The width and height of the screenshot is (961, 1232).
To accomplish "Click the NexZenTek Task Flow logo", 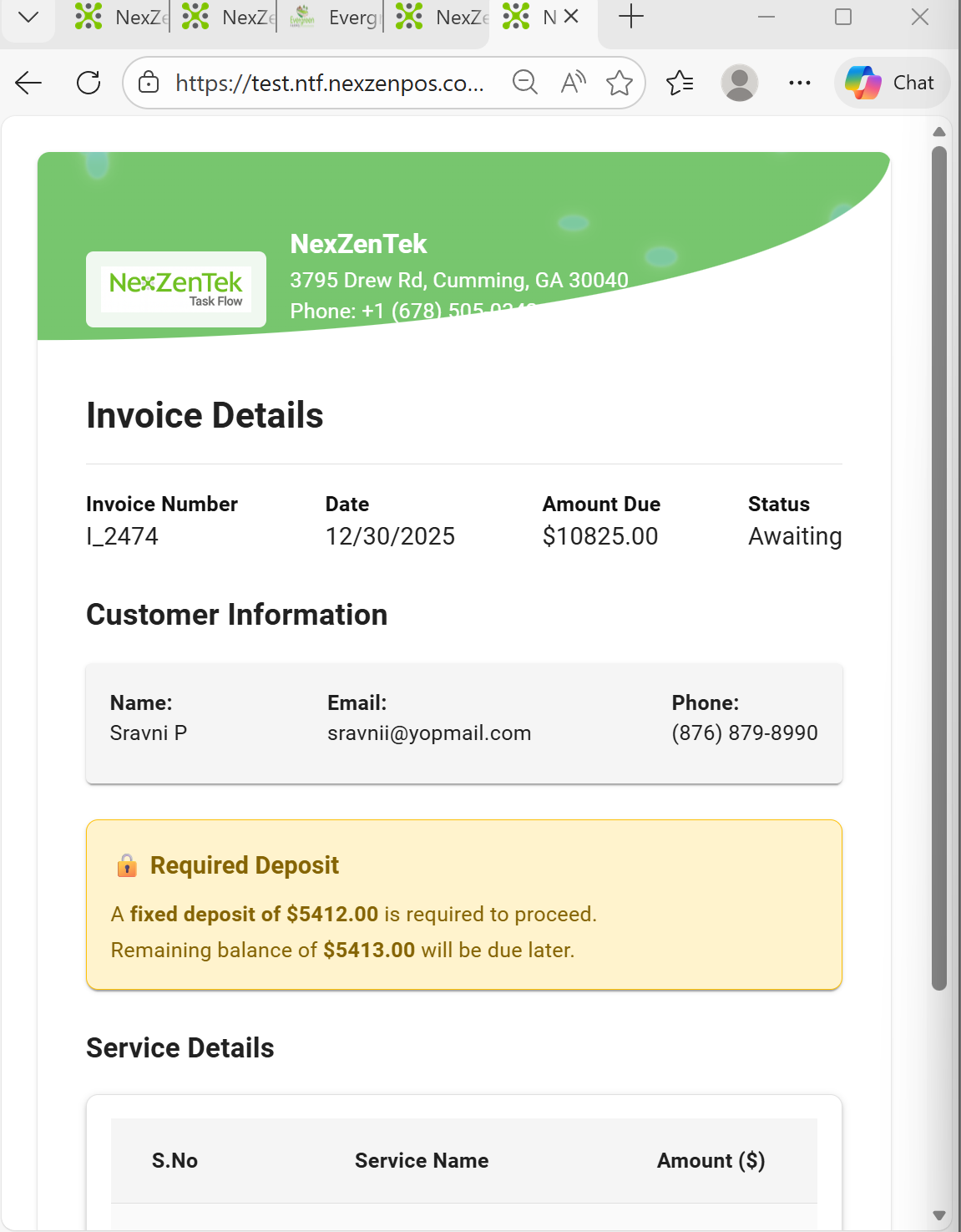I will pyautogui.click(x=176, y=289).
